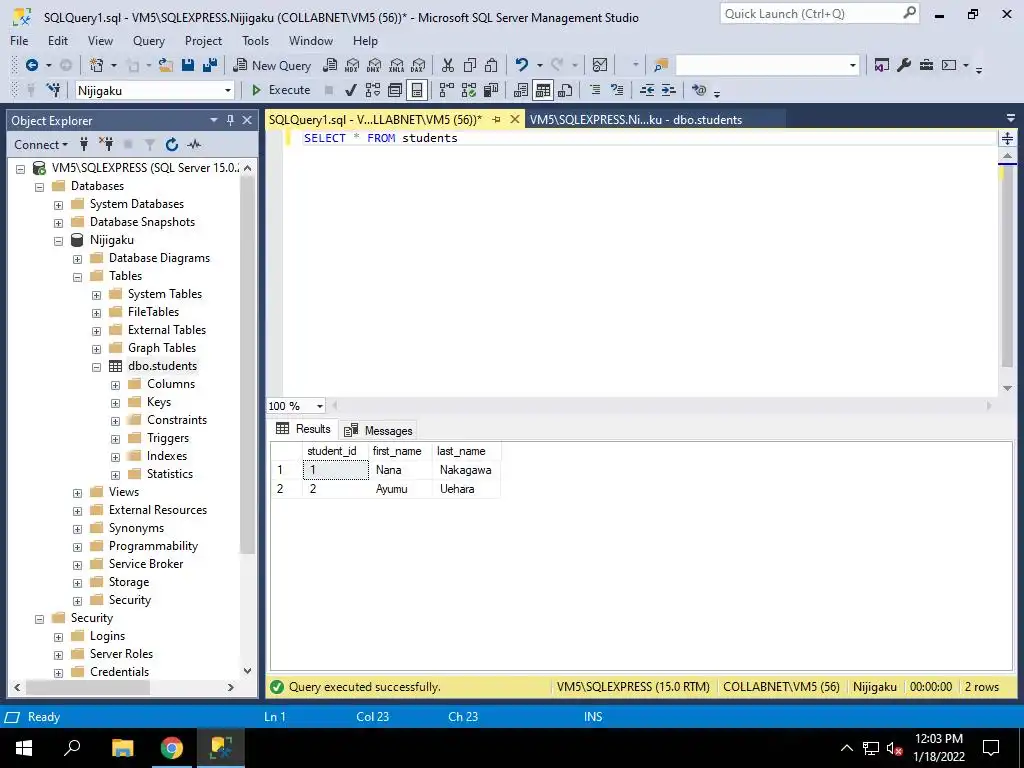
Task: Save the current query with Save icon
Action: click(x=188, y=65)
